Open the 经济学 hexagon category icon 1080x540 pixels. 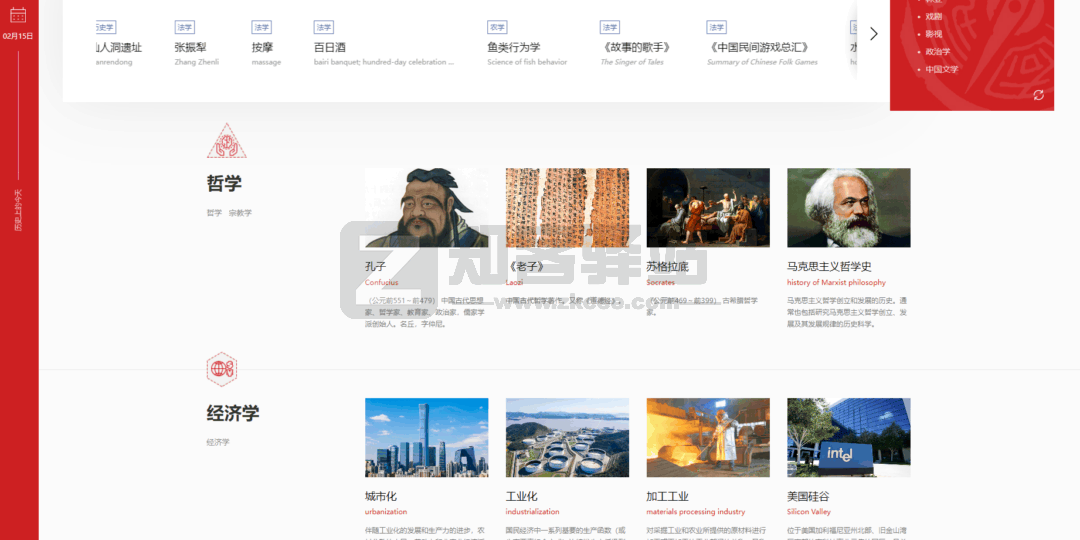coord(222,370)
